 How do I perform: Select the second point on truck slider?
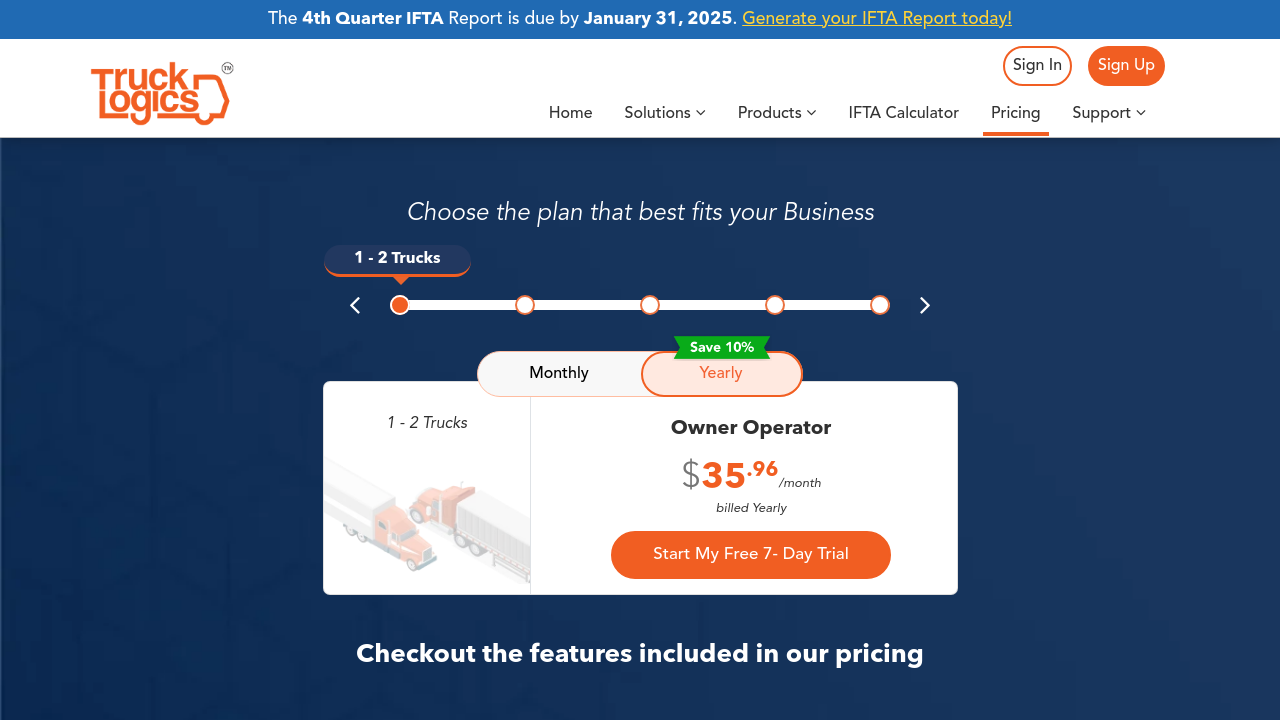point(525,305)
